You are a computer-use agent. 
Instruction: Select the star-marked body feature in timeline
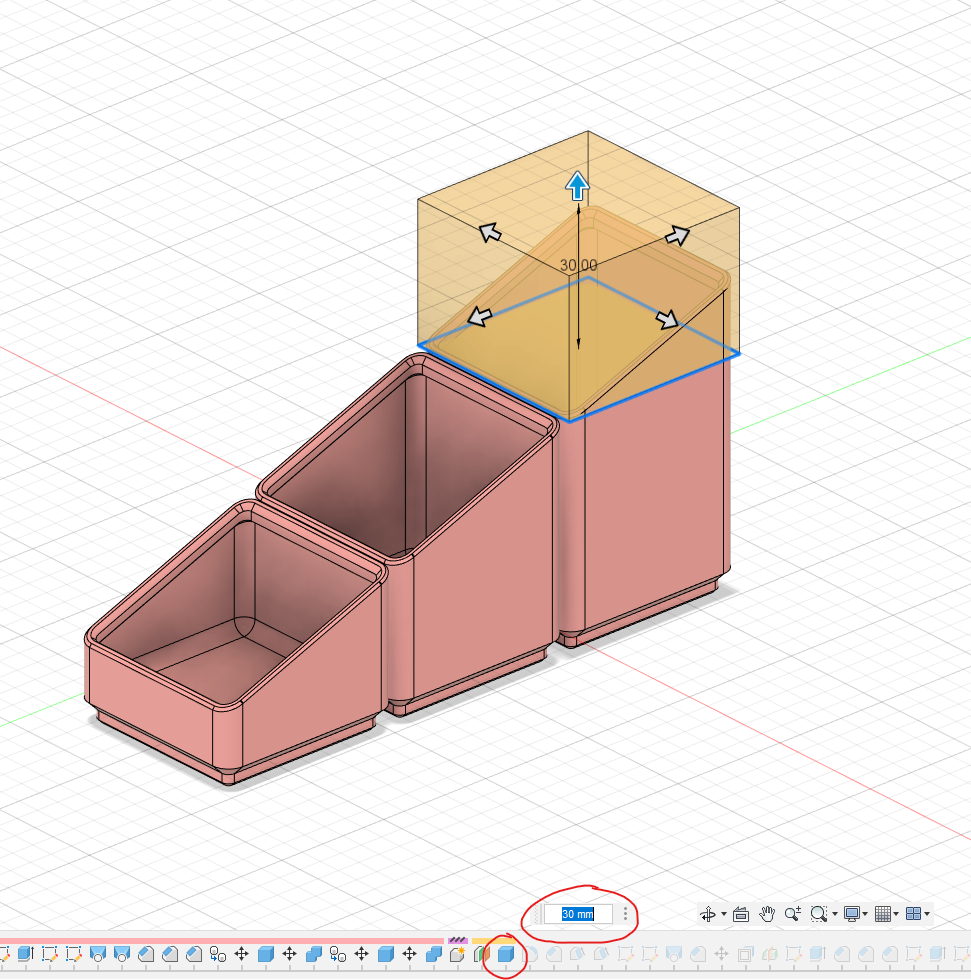pyautogui.click(x=458, y=954)
